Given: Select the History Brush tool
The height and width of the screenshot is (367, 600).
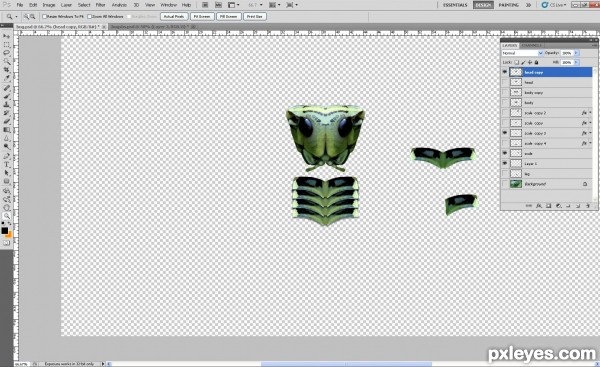Looking at the screenshot, I should 7,113.
